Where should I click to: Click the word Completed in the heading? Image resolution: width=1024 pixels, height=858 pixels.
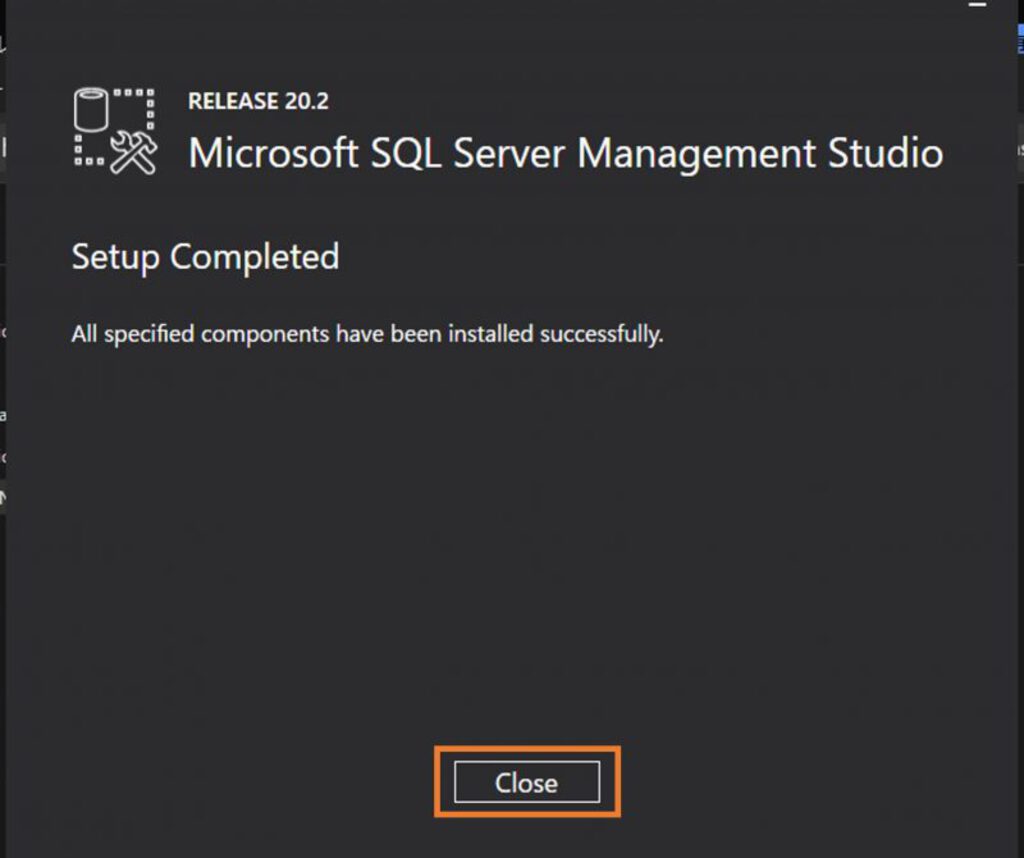tap(255, 257)
